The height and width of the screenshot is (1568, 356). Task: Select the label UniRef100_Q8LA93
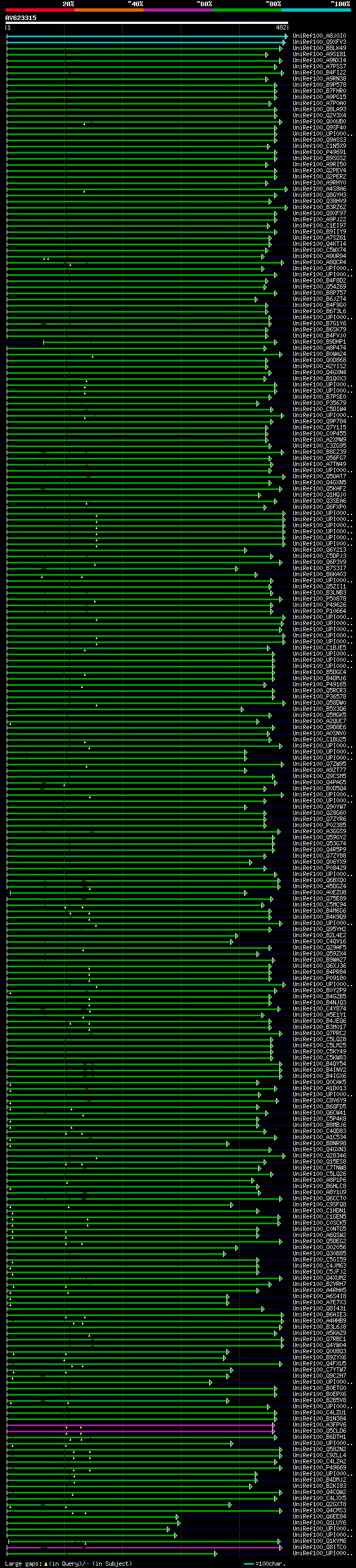(x=319, y=110)
